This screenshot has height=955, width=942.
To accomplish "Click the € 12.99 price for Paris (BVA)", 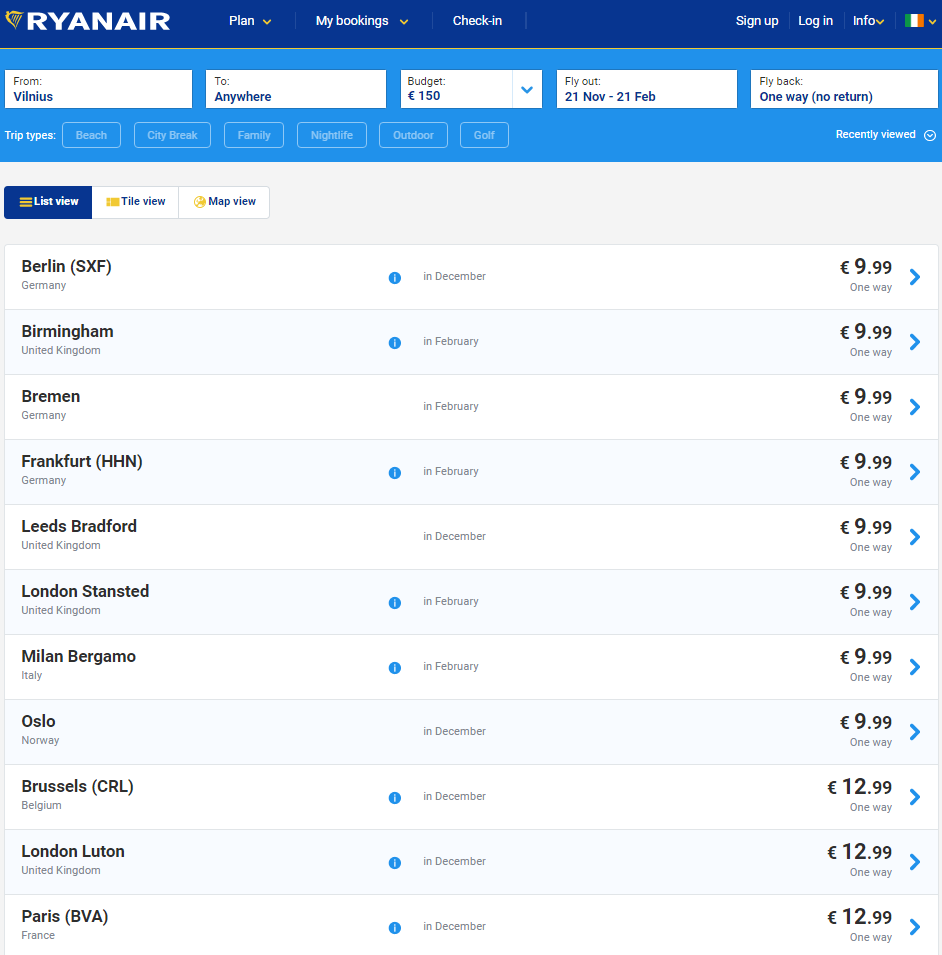I will pyautogui.click(x=859, y=917).
